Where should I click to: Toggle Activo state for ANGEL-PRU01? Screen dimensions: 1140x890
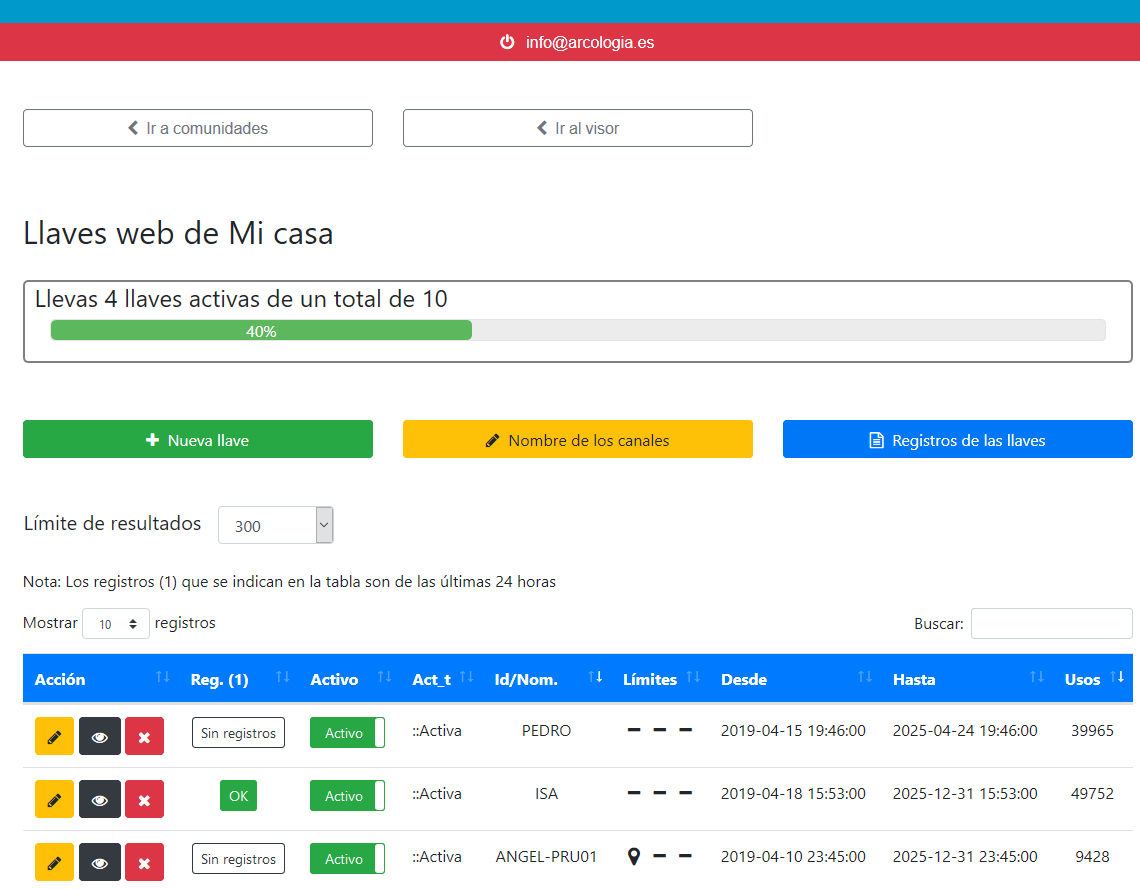point(347,858)
